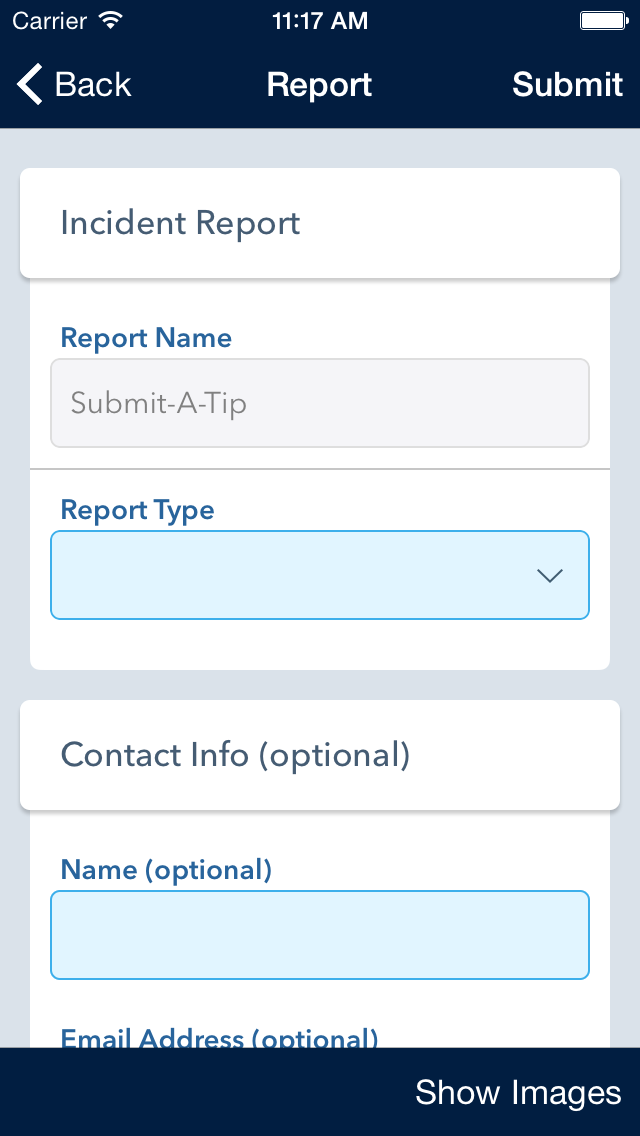
Task: Focus the Name (optional) text field
Action: pos(320,935)
